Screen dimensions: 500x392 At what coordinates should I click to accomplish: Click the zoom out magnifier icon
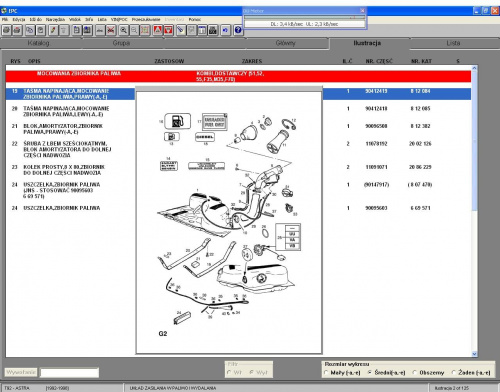(x=134, y=30)
